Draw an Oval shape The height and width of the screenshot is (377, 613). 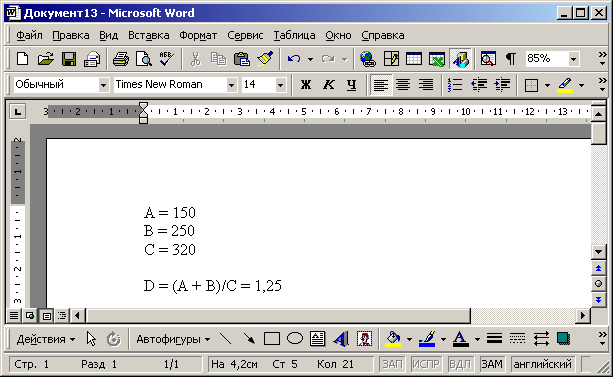(295, 339)
